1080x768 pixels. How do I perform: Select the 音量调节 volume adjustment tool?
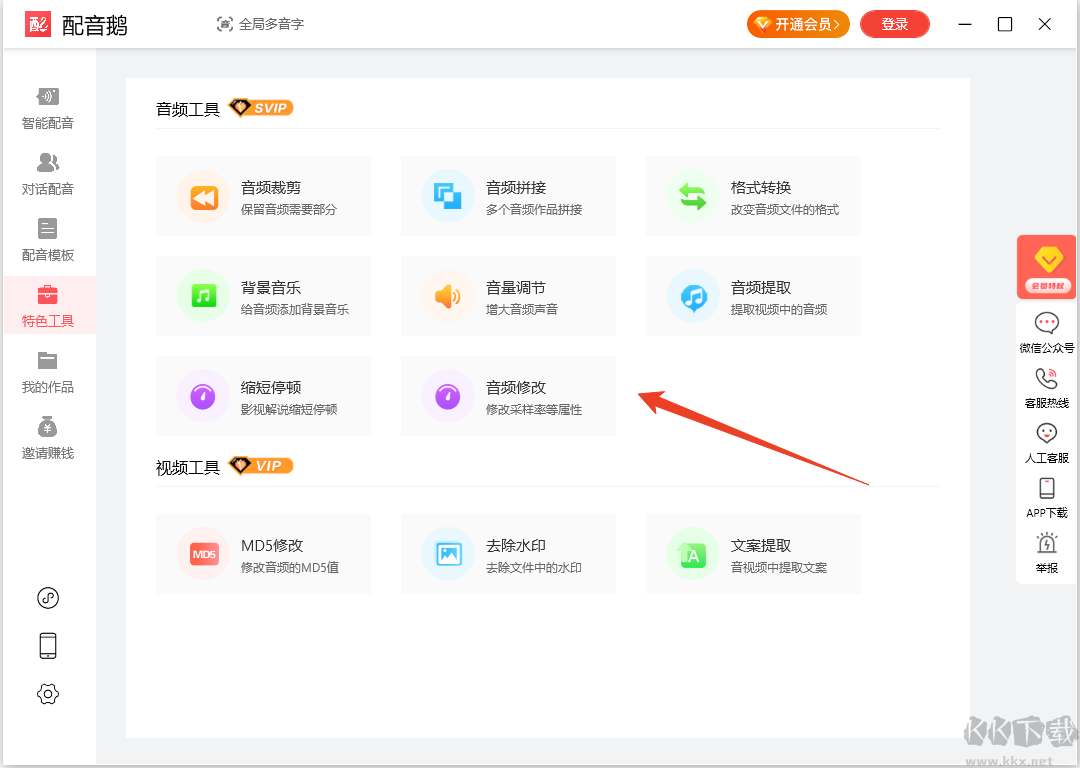click(x=508, y=296)
